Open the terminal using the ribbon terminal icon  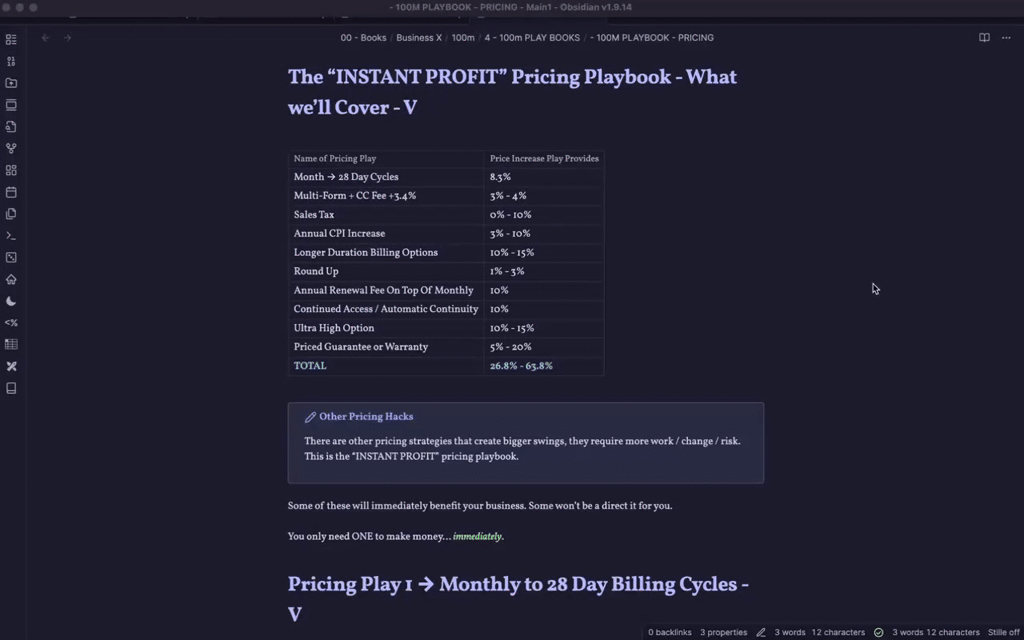click(x=11, y=235)
